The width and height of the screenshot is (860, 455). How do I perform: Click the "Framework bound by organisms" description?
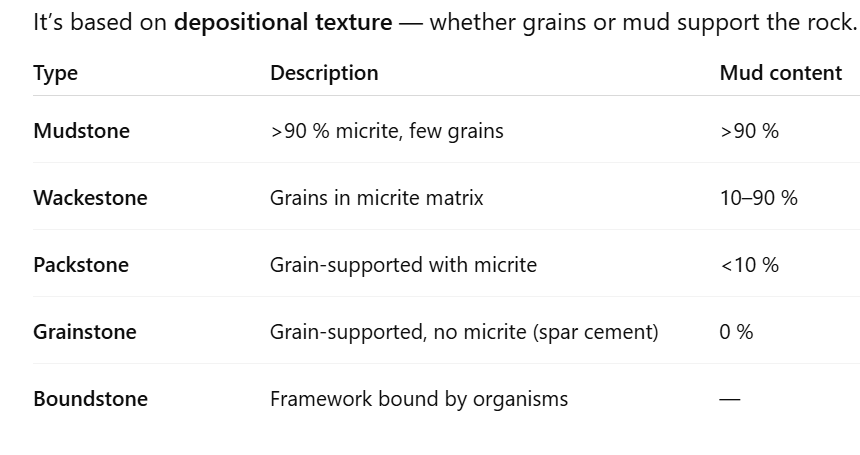[x=419, y=399]
